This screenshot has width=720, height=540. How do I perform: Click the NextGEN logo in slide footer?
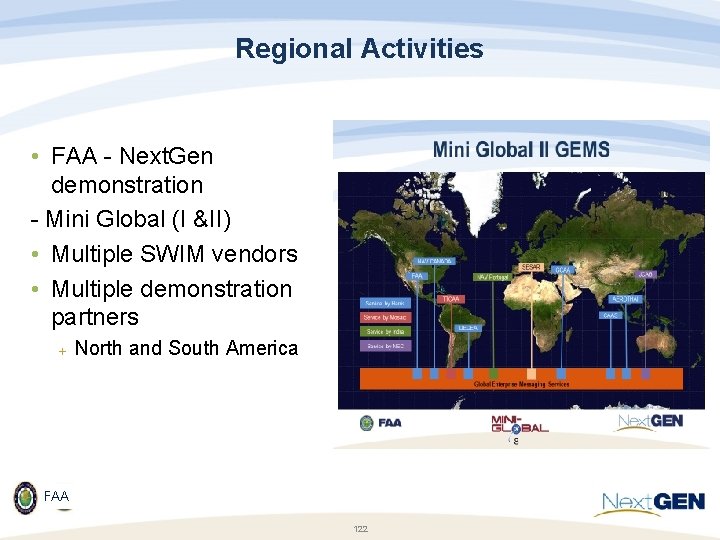(x=649, y=504)
